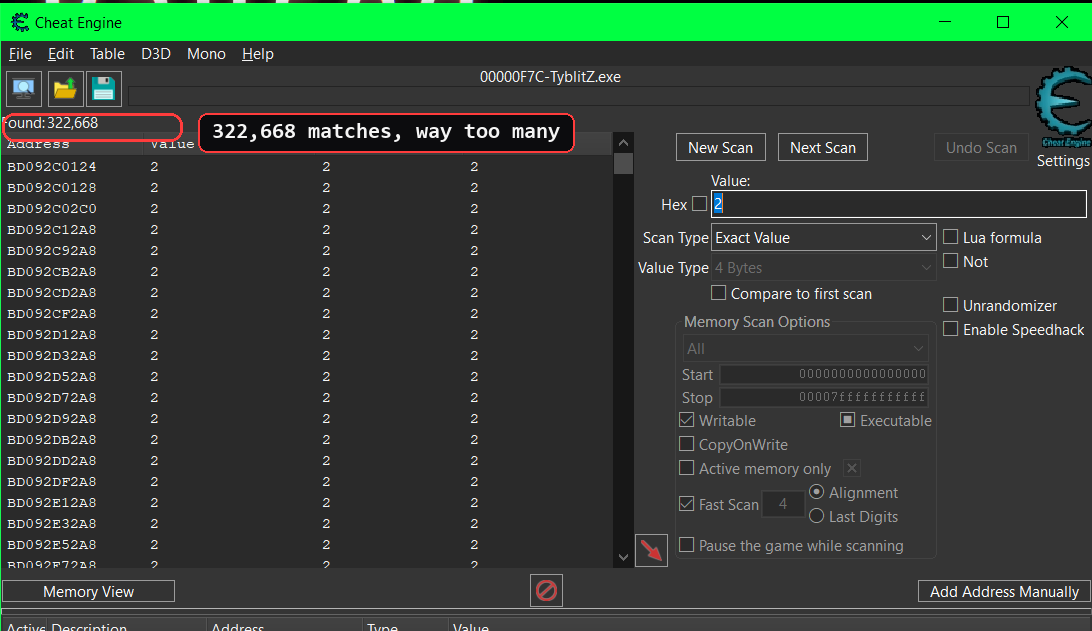Viewport: 1092px width, 631px height.
Task: Check Active memory only
Action: 687,468
